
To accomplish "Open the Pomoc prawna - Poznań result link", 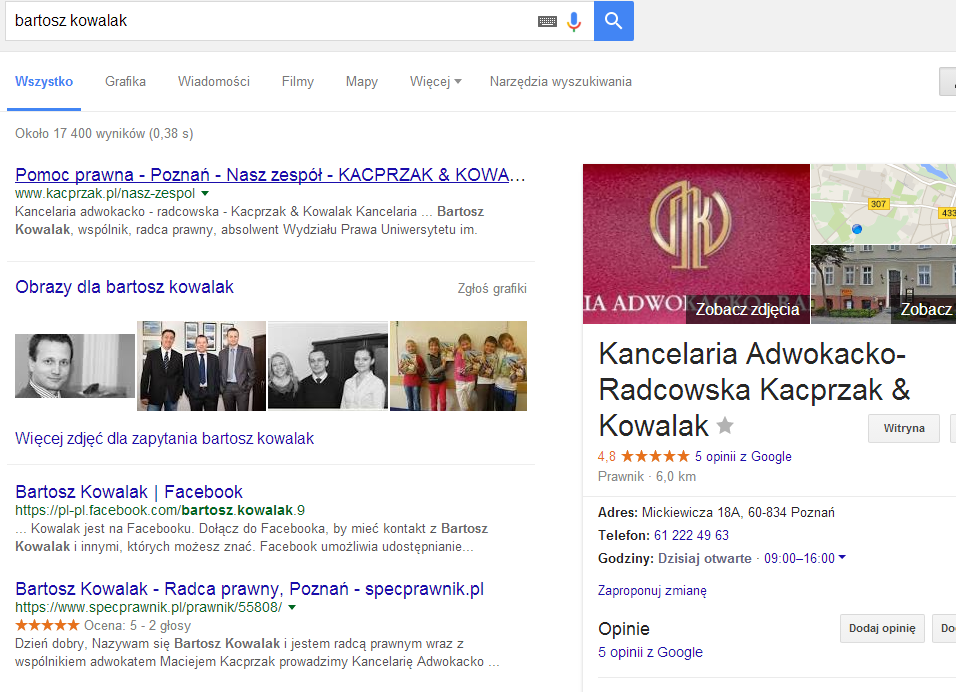I will 270,175.
